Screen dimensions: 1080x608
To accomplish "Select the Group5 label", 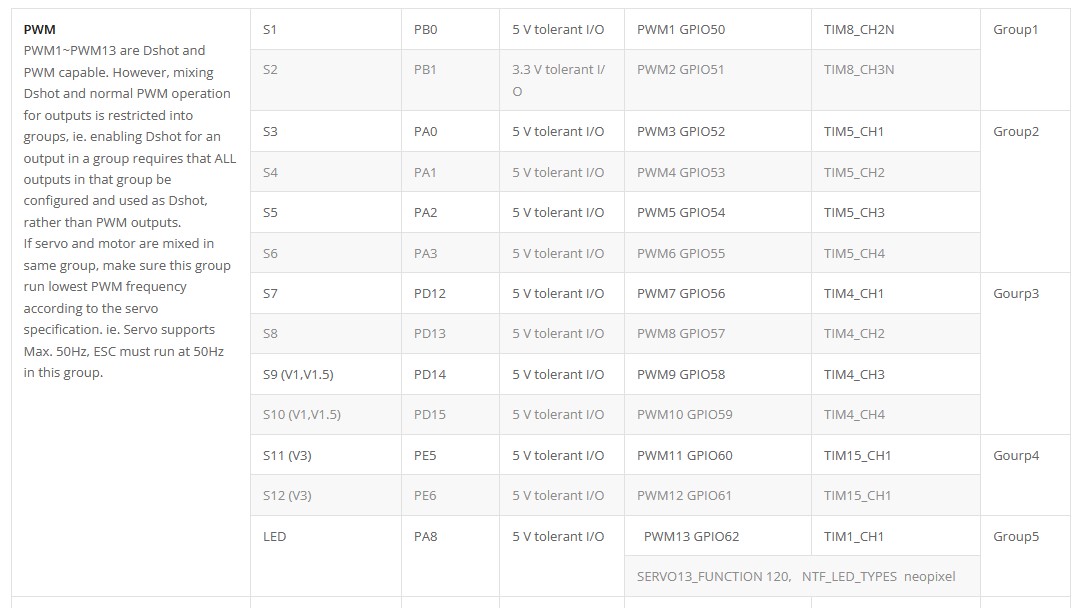I will (1015, 536).
